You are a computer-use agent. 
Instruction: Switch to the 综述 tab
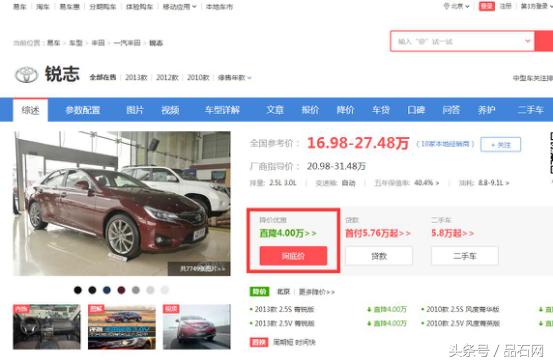coord(30,110)
